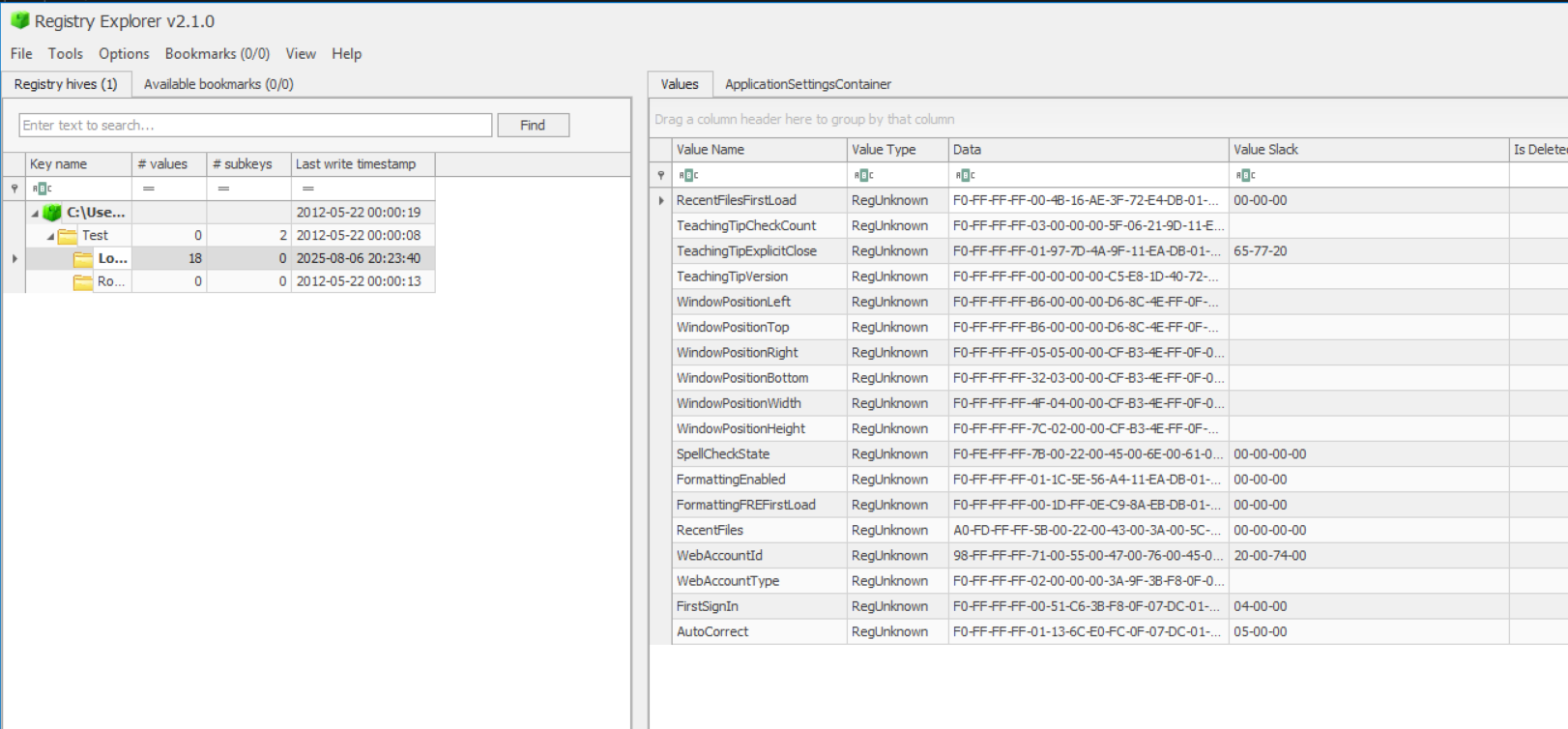
Task: Click the folder icon of the Ro... key
Action: [x=83, y=281]
